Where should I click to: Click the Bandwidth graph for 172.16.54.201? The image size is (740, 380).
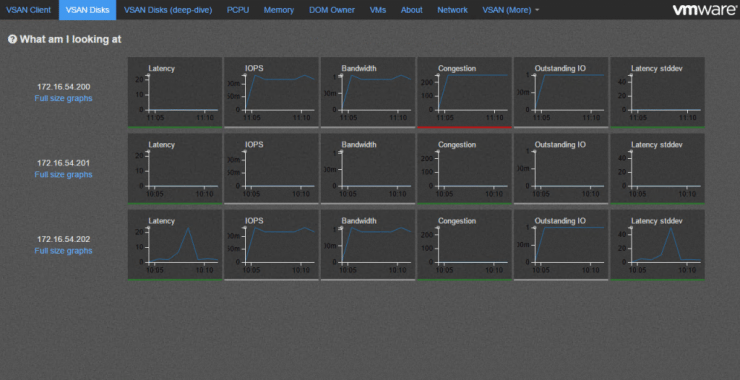pyautogui.click(x=368, y=169)
